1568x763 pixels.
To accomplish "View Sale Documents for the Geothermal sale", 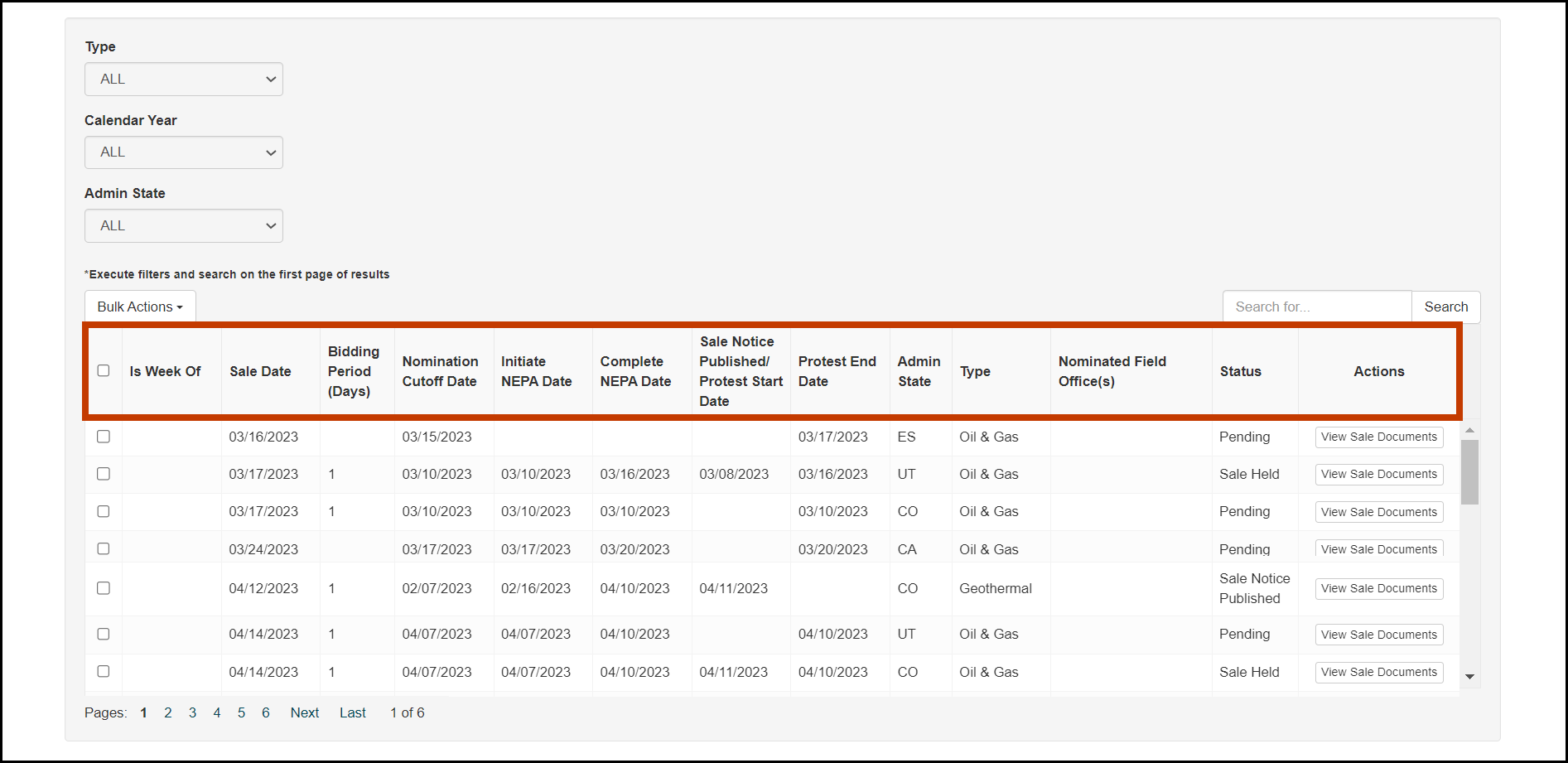I will click(x=1378, y=588).
